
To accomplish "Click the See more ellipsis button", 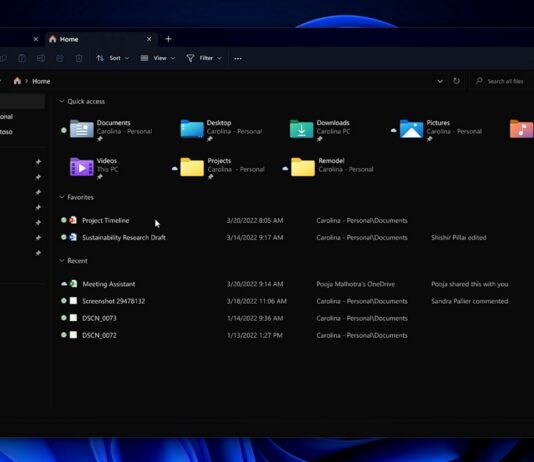I will [x=238, y=59].
